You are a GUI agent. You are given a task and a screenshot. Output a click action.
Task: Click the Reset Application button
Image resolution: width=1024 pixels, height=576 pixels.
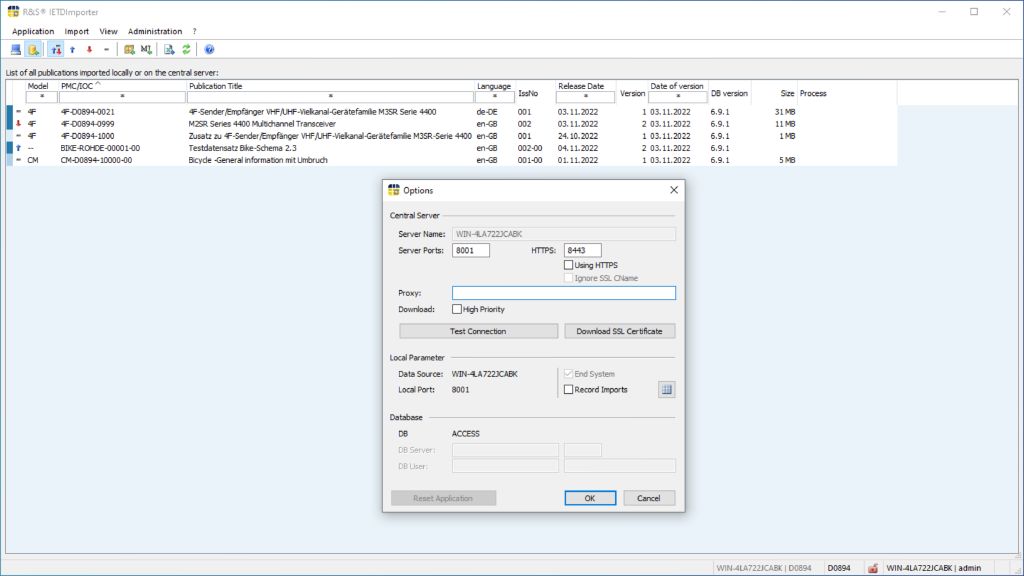click(443, 498)
